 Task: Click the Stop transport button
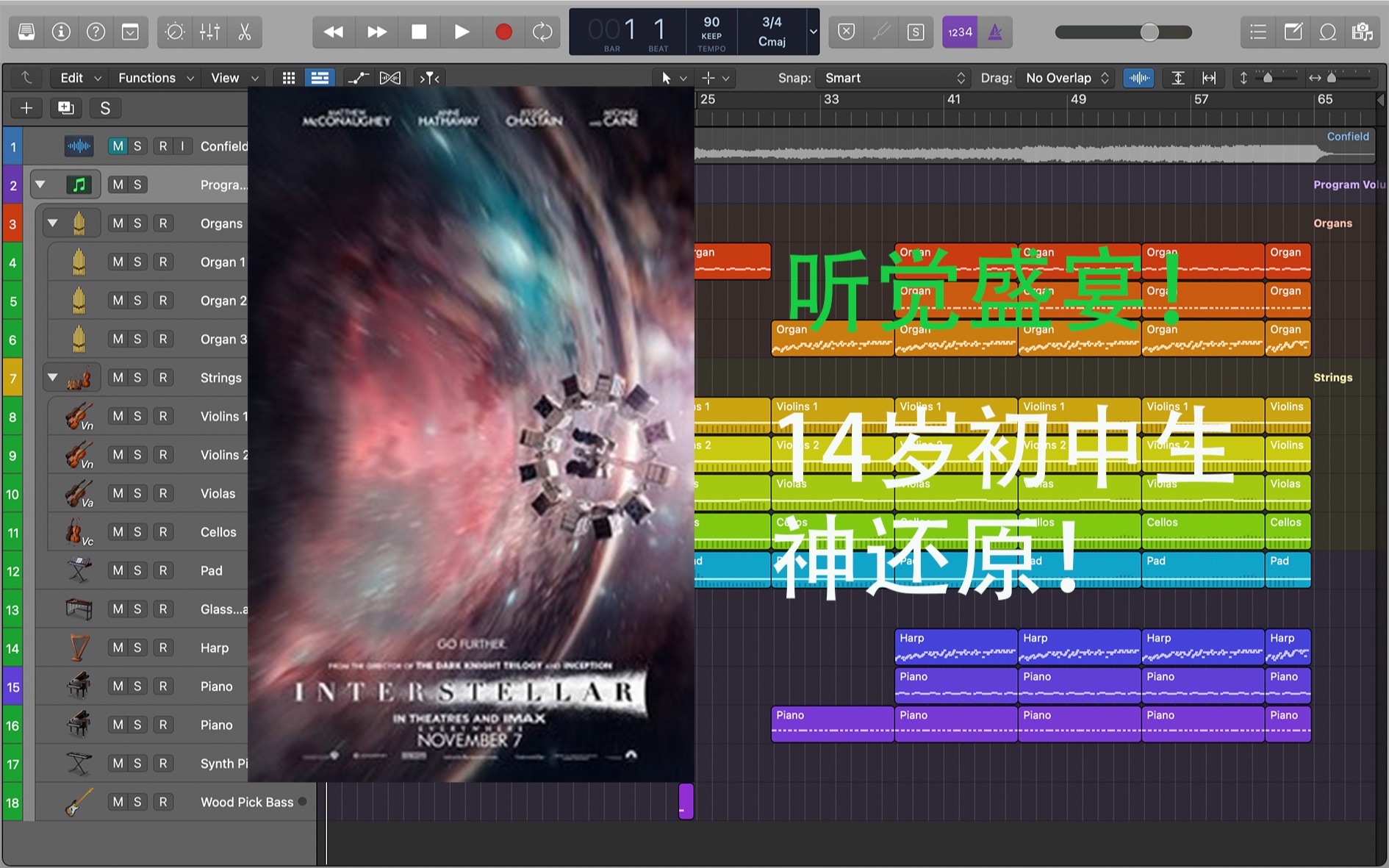[419, 32]
